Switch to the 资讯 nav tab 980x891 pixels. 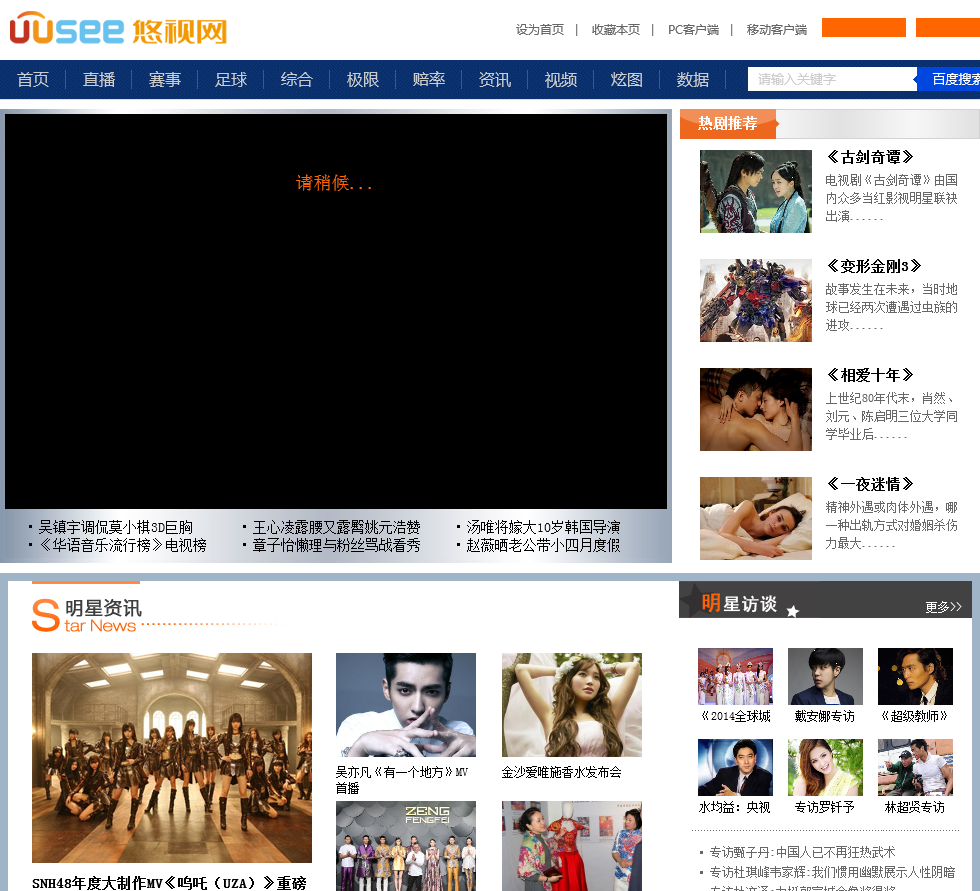point(494,79)
